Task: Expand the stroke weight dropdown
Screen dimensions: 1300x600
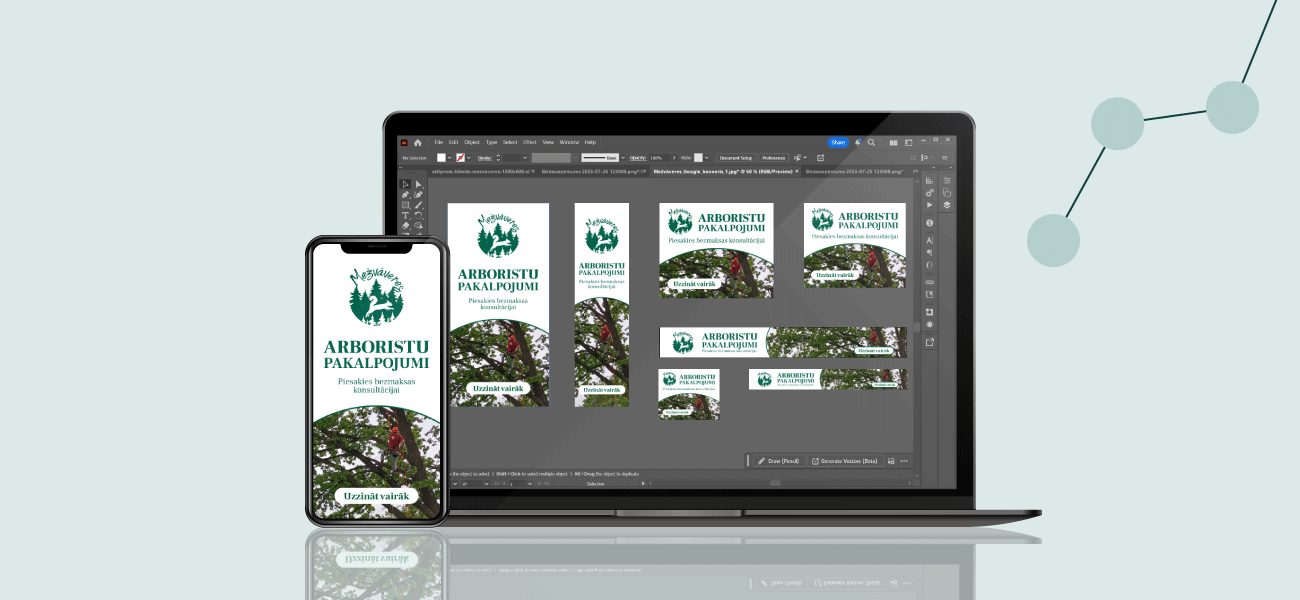Action: click(x=524, y=158)
